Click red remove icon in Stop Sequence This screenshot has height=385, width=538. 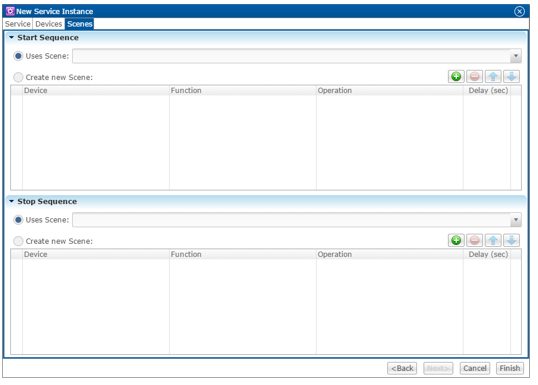[475, 240]
